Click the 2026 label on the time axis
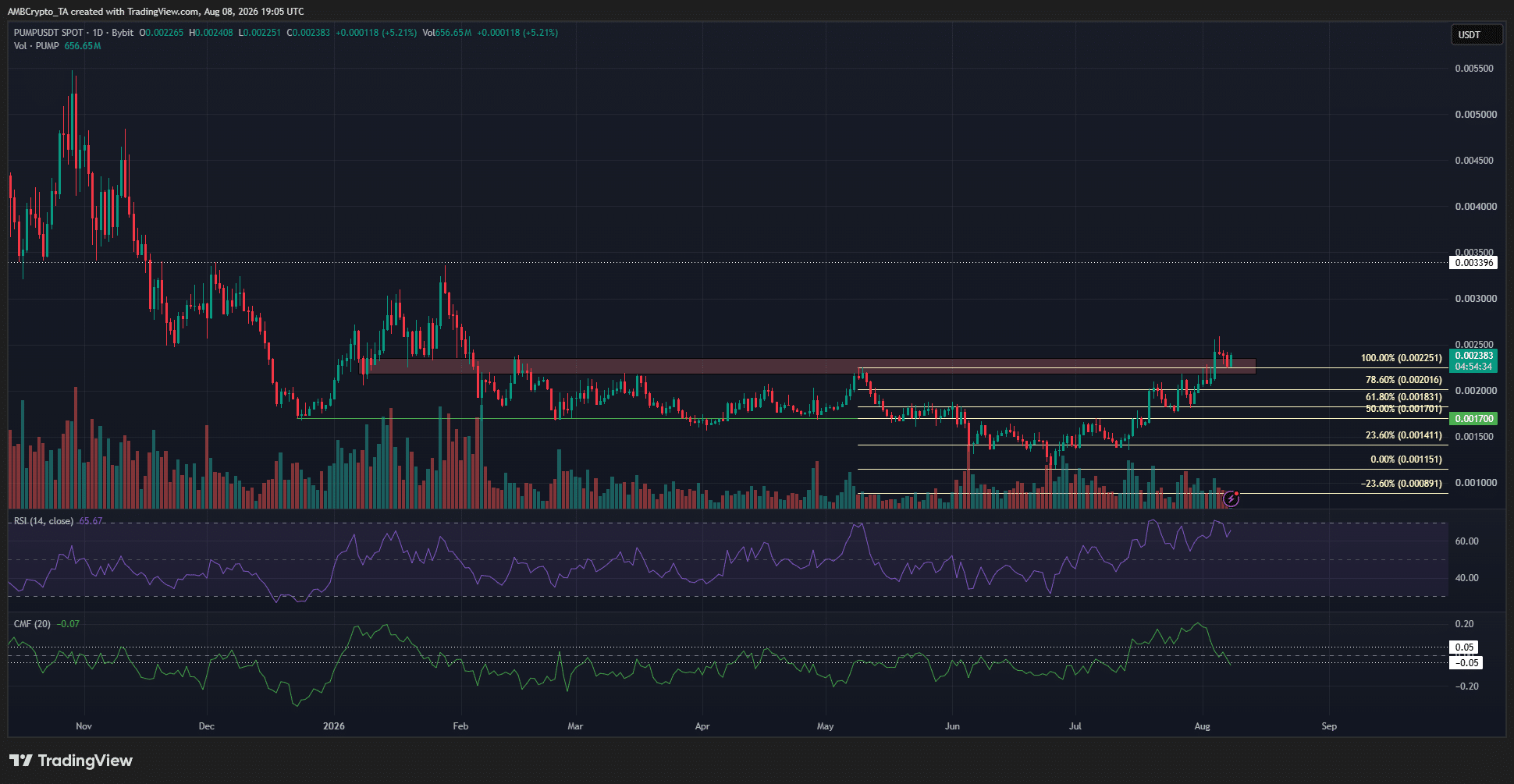Image resolution: width=1514 pixels, height=784 pixels. [334, 726]
